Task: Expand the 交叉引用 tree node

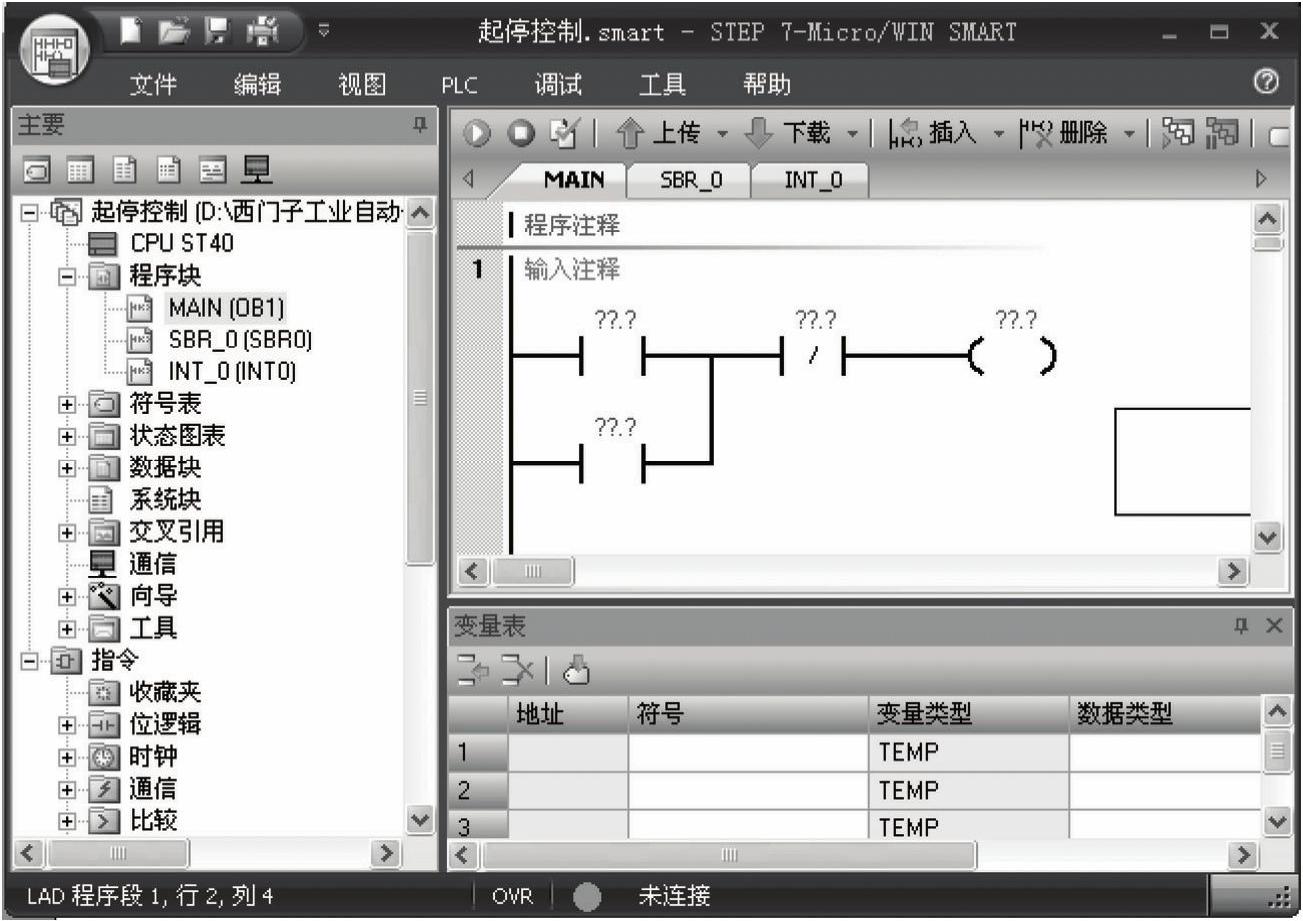Action: [x=67, y=533]
